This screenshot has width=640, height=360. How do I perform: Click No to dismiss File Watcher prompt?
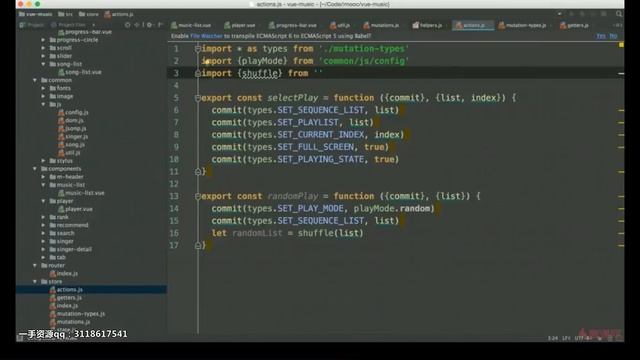tap(613, 36)
